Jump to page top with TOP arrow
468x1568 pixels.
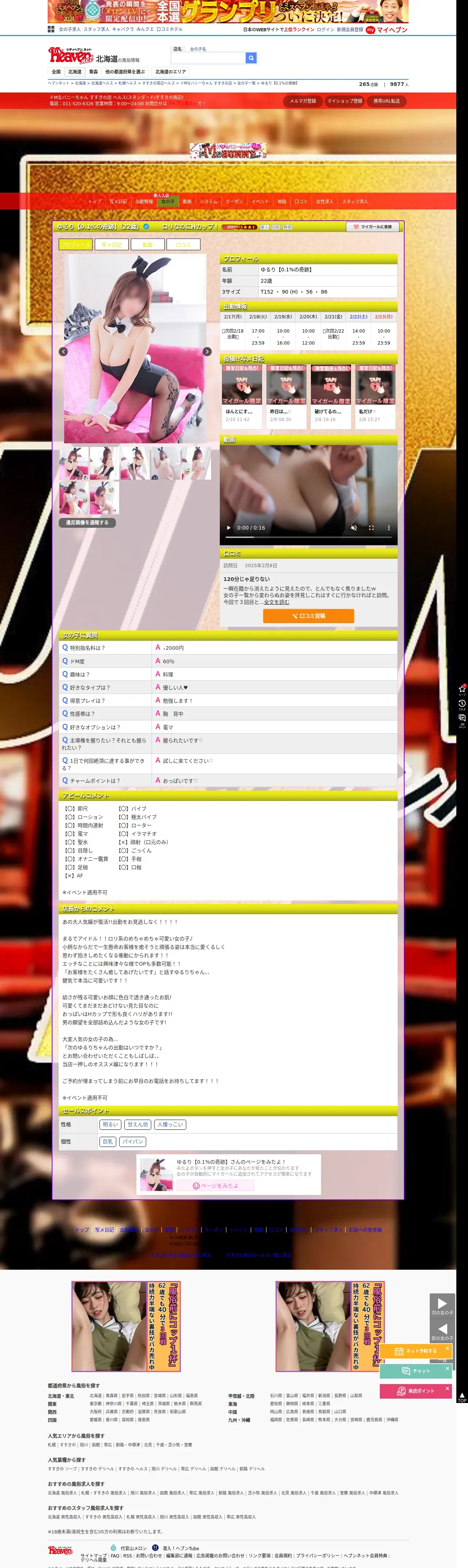pyautogui.click(x=462, y=1397)
